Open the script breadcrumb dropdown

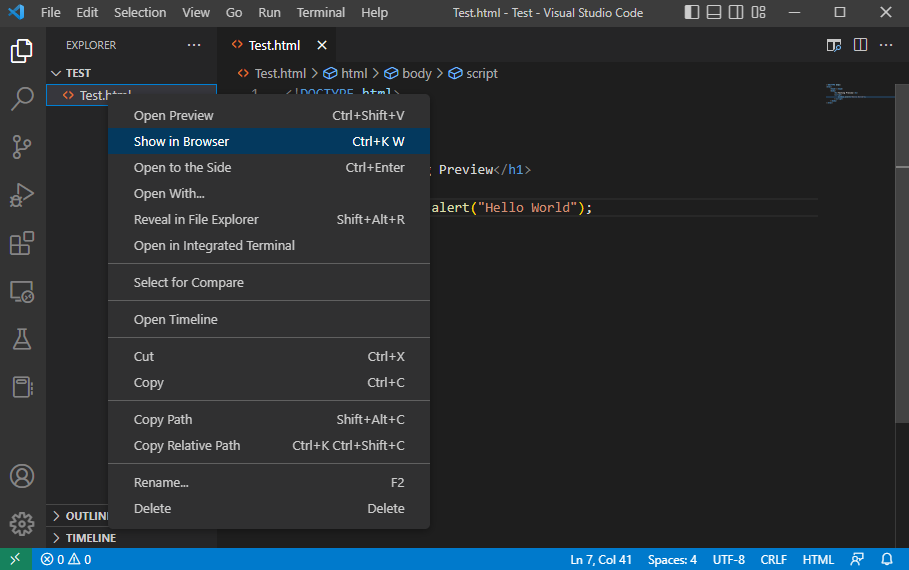tap(473, 74)
